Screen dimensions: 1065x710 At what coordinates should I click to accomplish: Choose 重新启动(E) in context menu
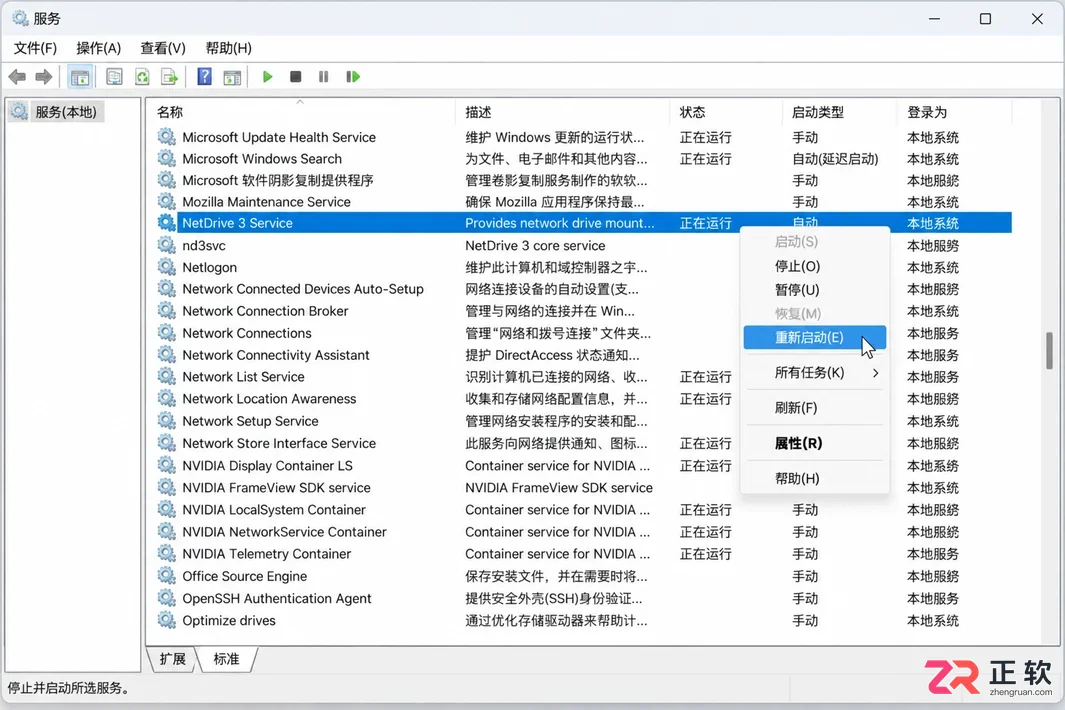point(814,337)
